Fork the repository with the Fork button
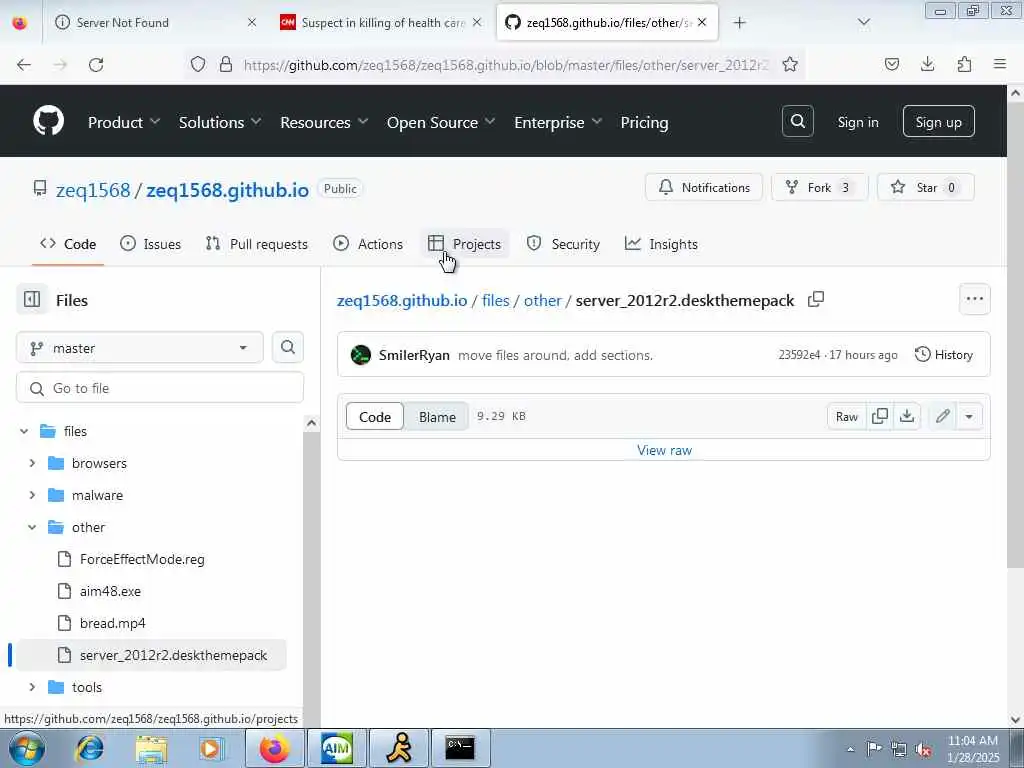Image resolution: width=1024 pixels, height=768 pixels. pos(820,187)
